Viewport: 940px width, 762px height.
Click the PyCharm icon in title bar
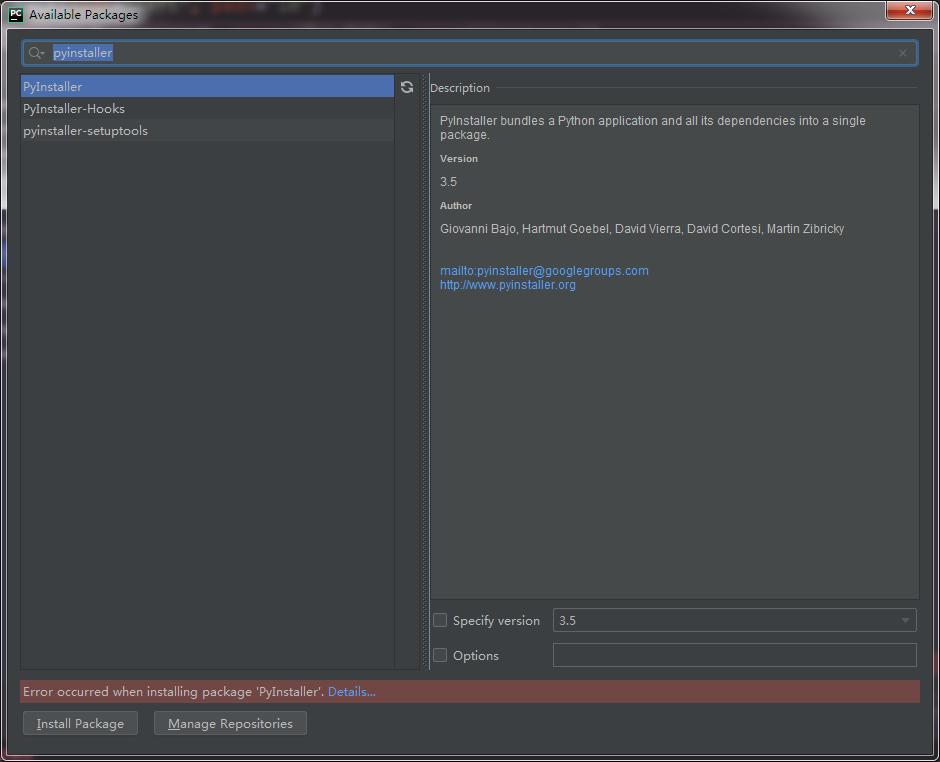[16, 14]
